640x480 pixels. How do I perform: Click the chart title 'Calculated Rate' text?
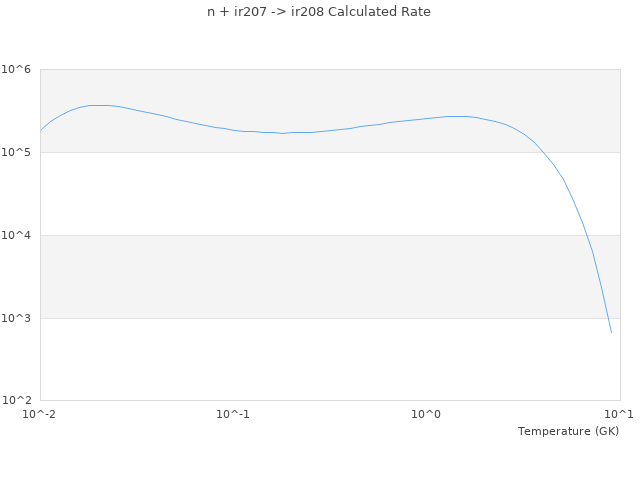tap(319, 12)
